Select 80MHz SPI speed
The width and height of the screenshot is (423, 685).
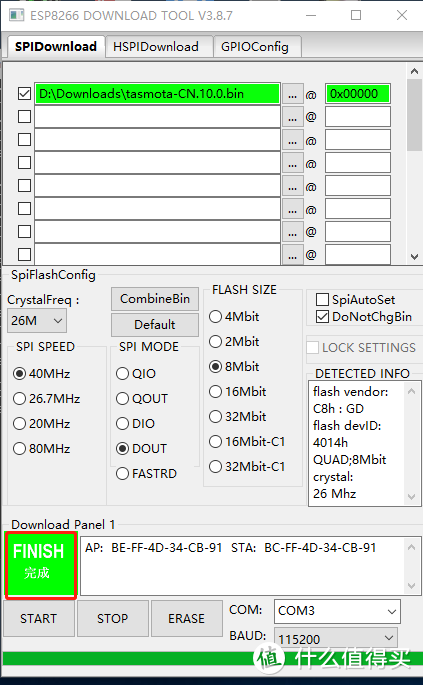[x=42, y=448]
